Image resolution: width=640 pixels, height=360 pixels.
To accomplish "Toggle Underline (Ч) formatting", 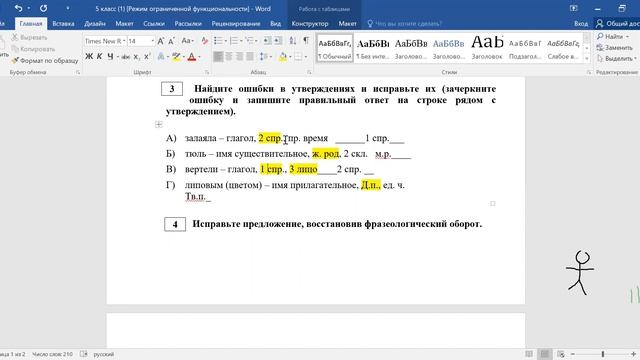I will pyautogui.click(x=110, y=56).
